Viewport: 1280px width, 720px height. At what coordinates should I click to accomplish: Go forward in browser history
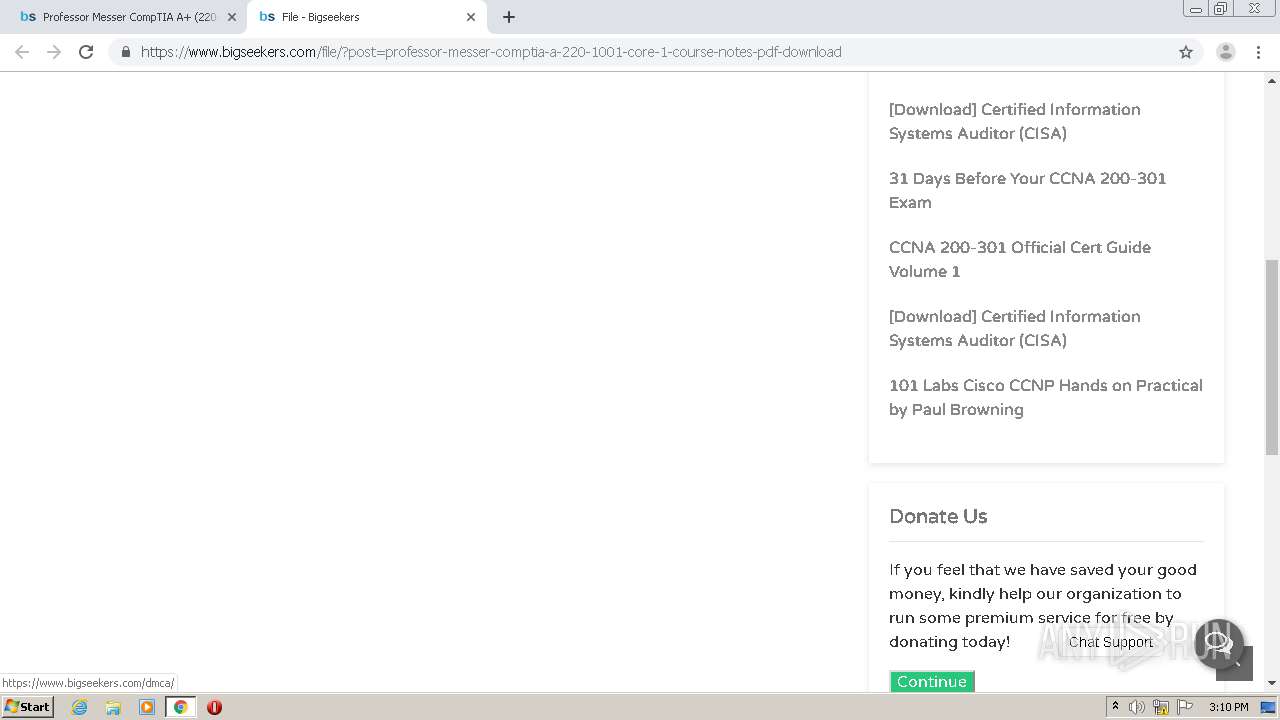tap(54, 52)
